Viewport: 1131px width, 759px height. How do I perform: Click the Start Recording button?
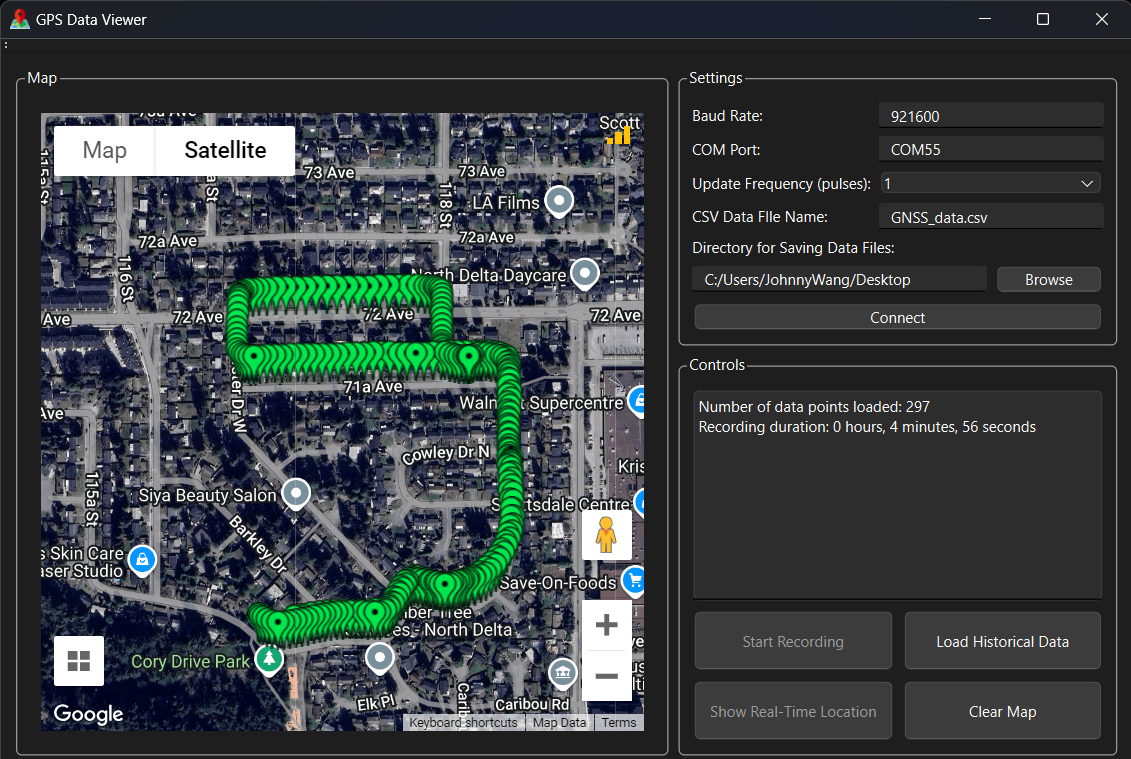click(x=793, y=641)
